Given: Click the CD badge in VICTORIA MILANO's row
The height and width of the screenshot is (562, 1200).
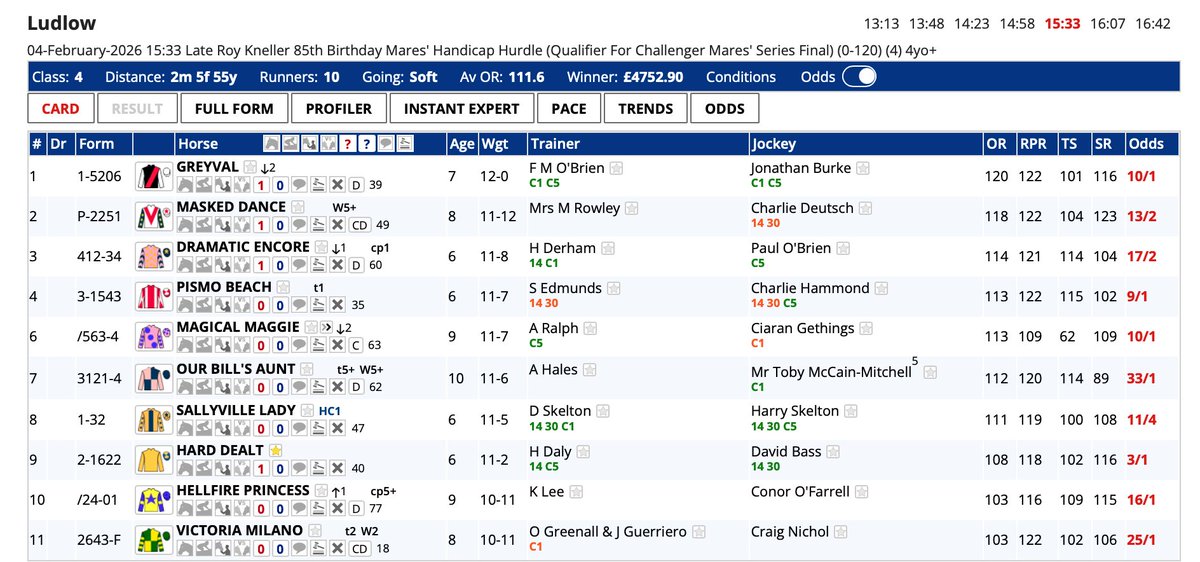Looking at the screenshot, I should (x=359, y=548).
